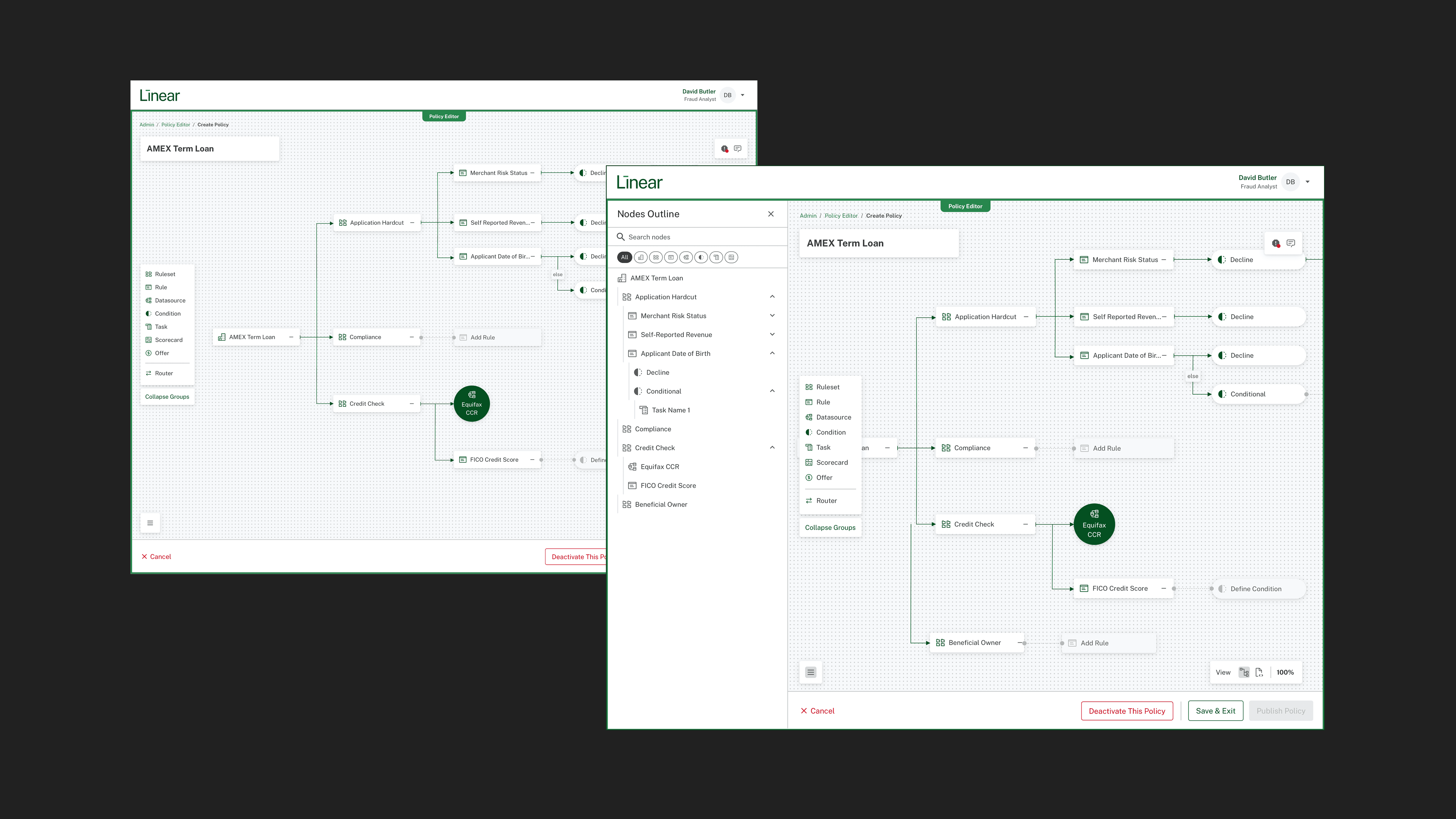Filter outline by condition half-circle chip
The height and width of the screenshot is (819, 1456).
tap(701, 257)
